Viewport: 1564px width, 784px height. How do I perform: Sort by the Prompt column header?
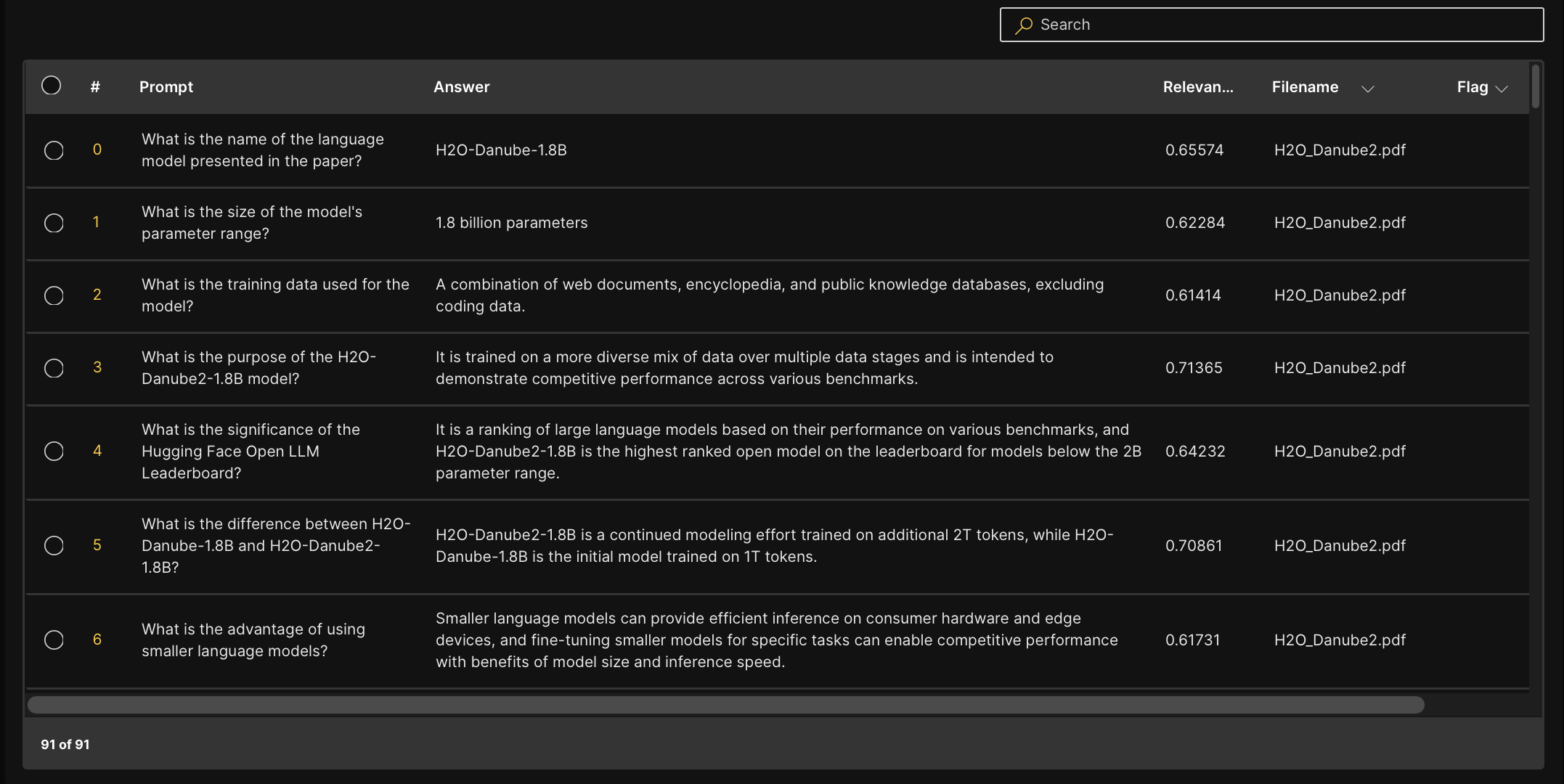[166, 87]
